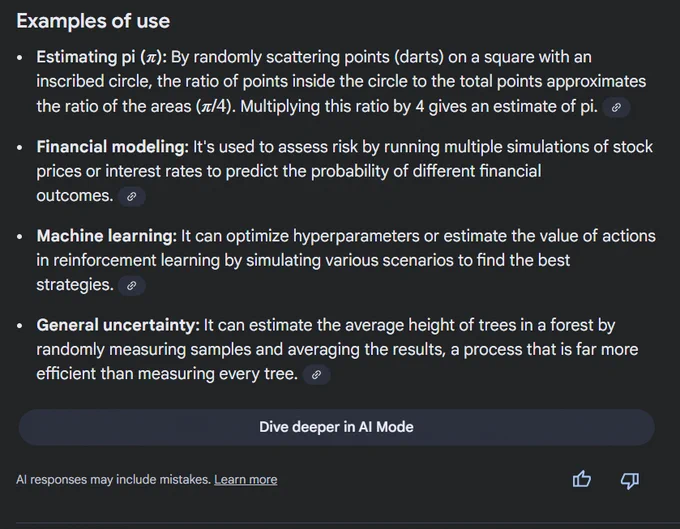Open the source link icon after 'every tree.'
This screenshot has height=529, width=680.
click(x=317, y=375)
